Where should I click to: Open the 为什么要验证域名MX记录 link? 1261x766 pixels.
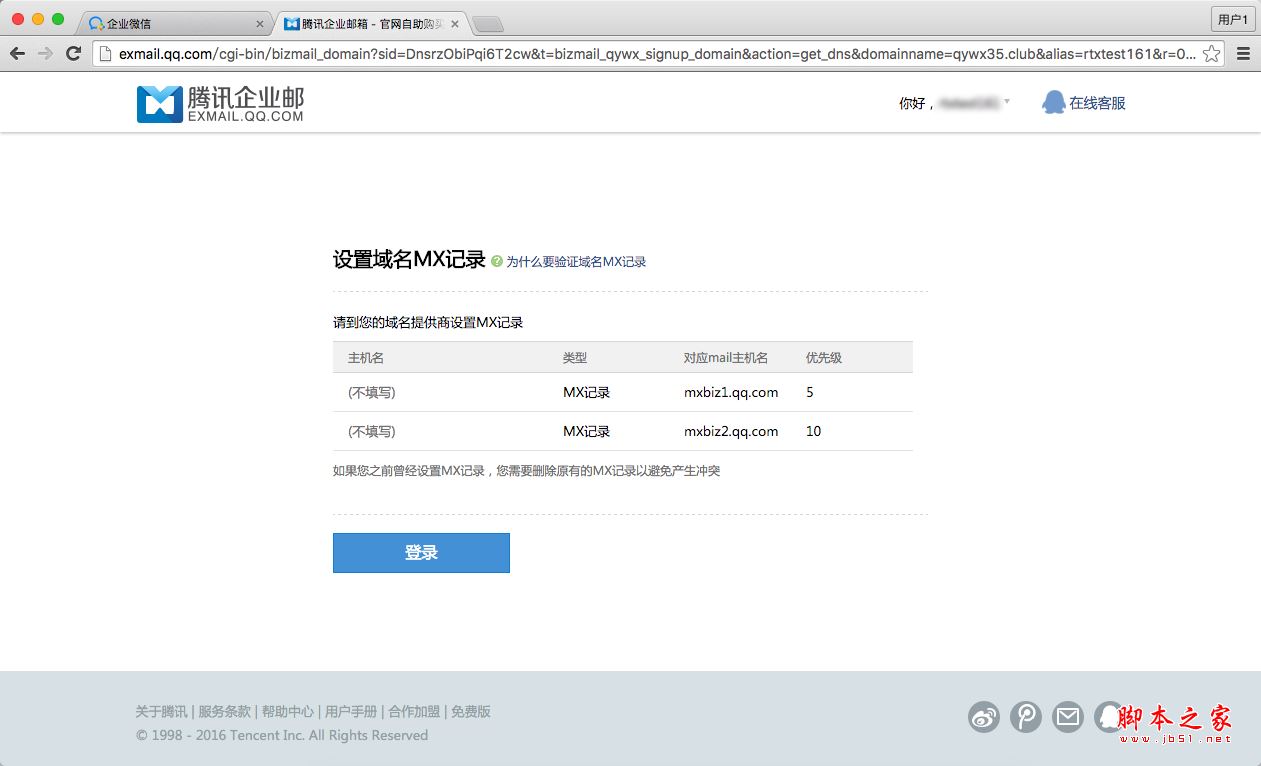point(576,261)
